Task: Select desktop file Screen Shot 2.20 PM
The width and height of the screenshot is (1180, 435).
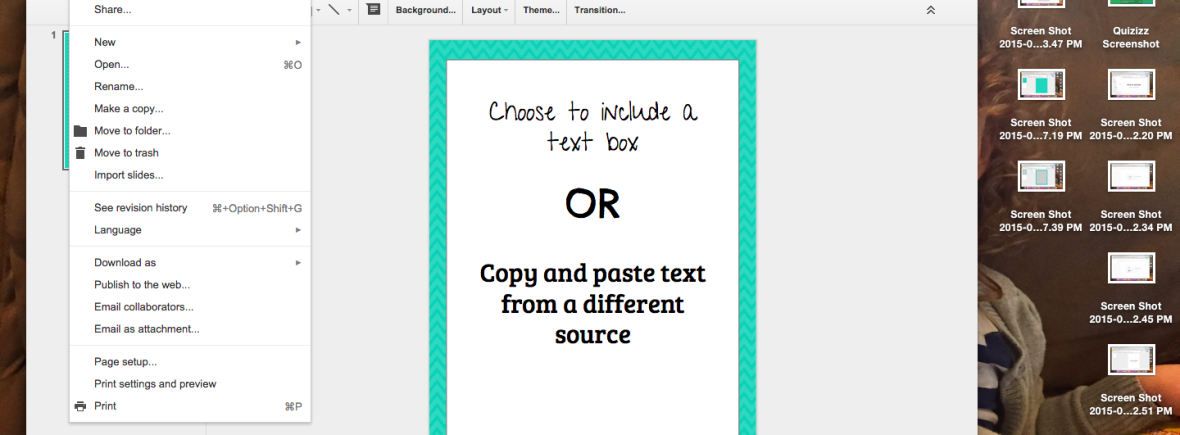Action: click(1131, 105)
